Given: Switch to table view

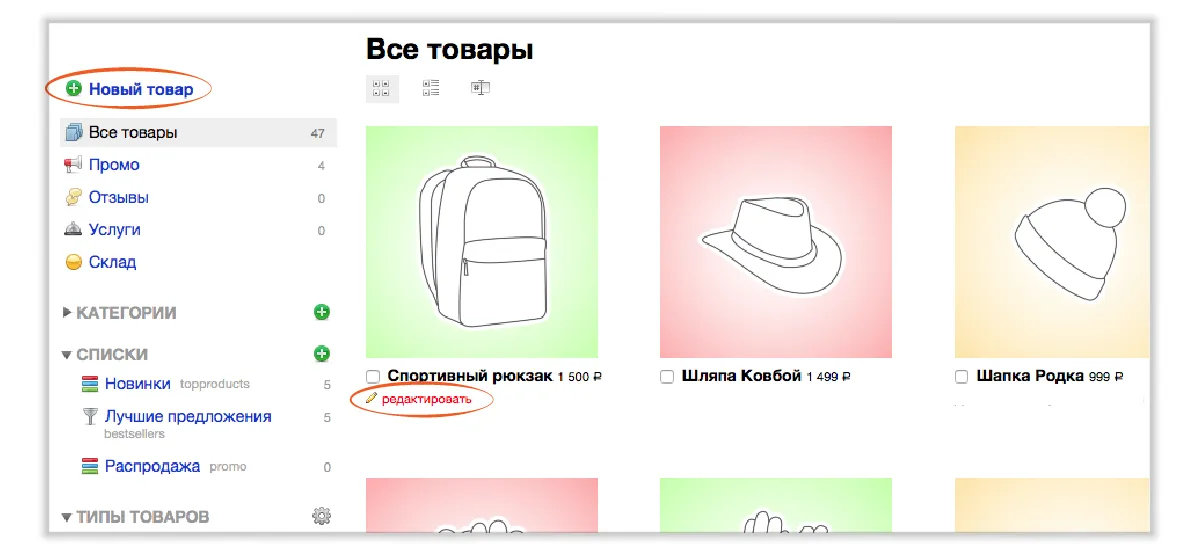Looking at the screenshot, I should coord(480,88).
